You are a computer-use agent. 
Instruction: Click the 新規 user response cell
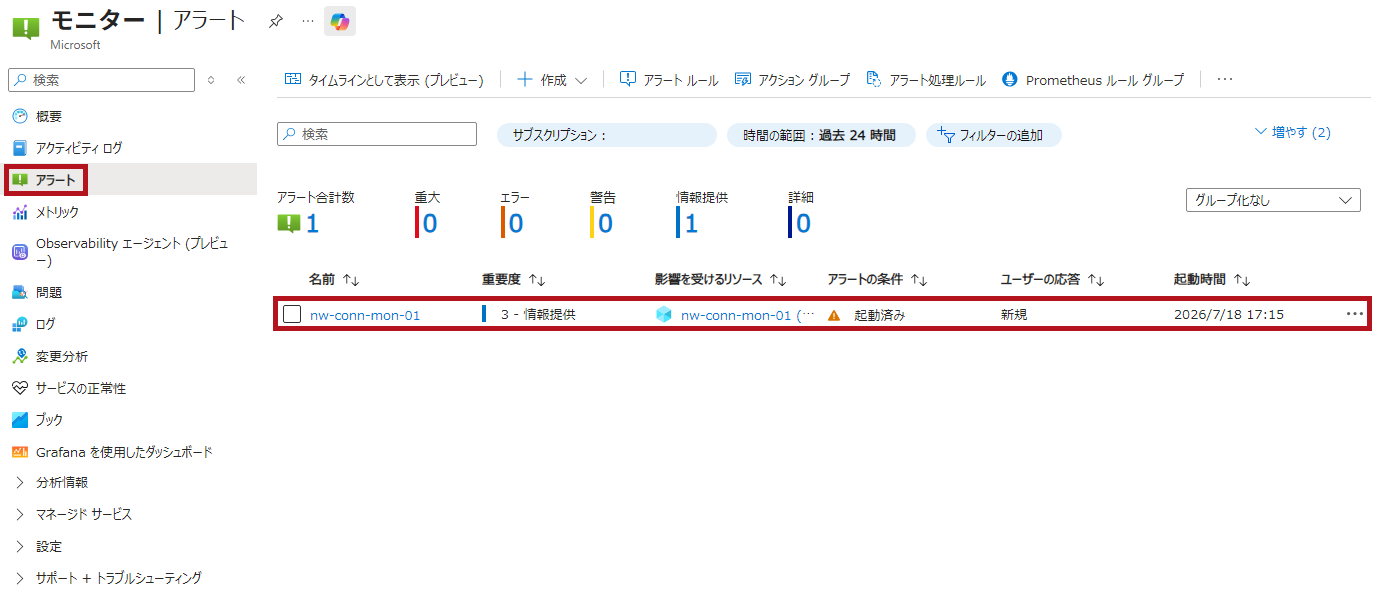pos(1014,315)
